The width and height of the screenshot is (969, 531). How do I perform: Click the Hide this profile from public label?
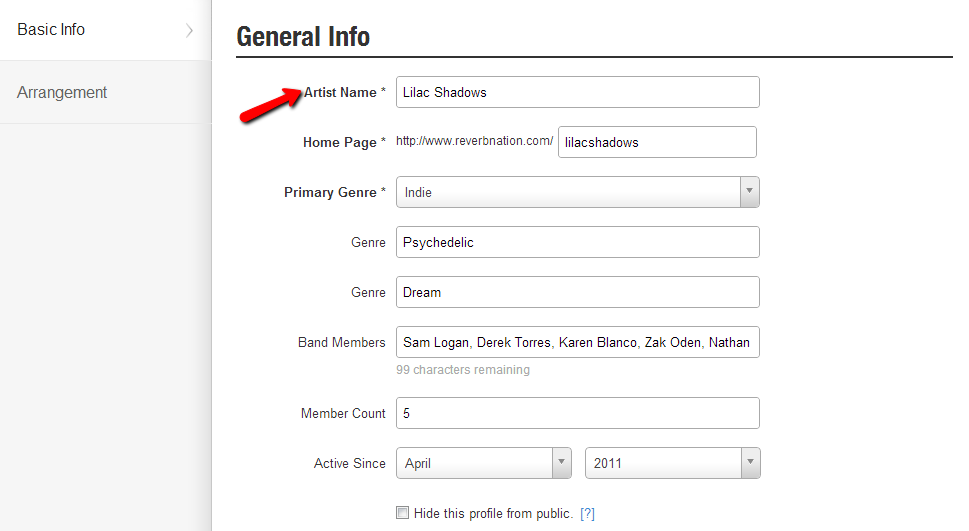point(493,514)
